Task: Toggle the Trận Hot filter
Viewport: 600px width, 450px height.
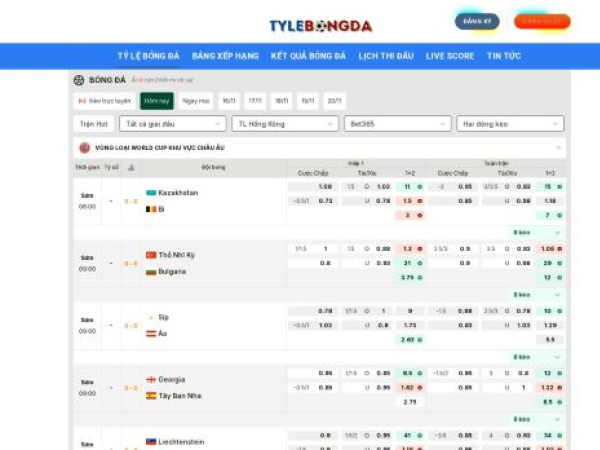Action: coord(93,124)
